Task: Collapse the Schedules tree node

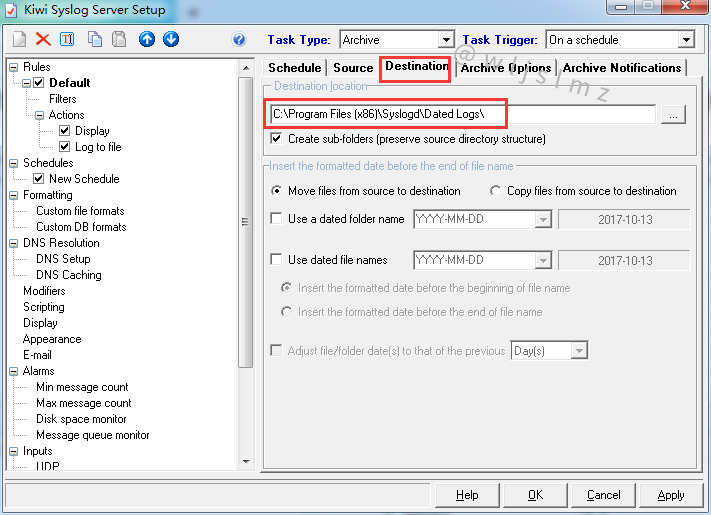Action: 14,163
